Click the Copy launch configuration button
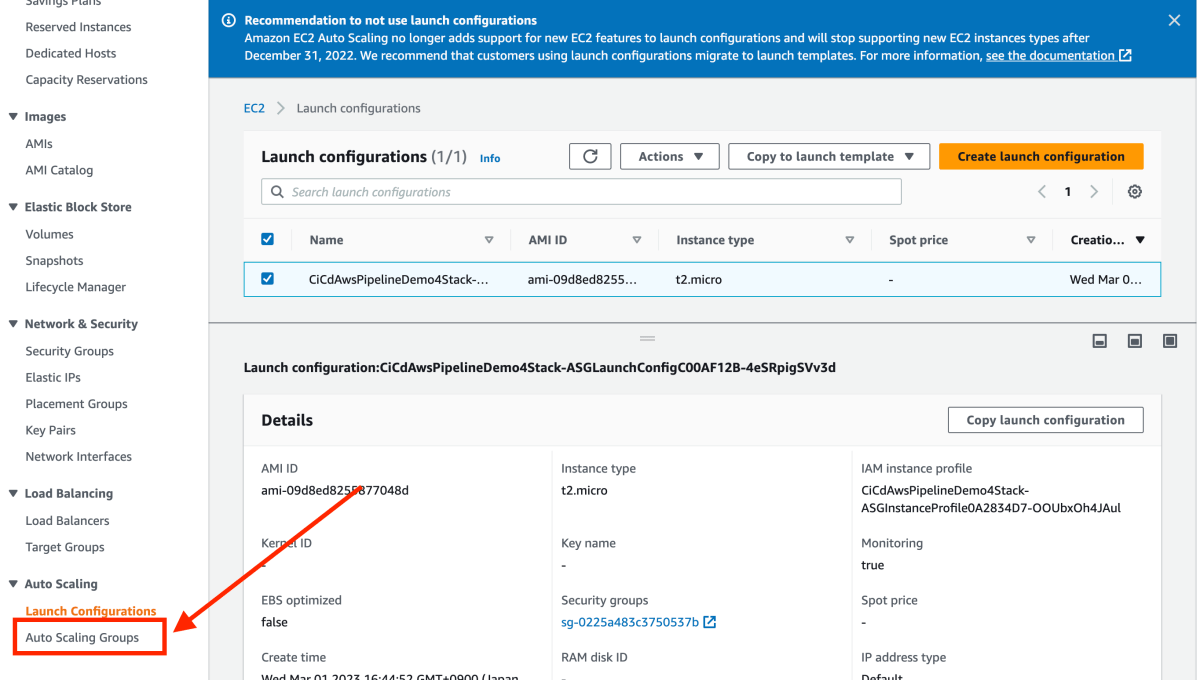Viewport: 1200px width, 680px height. pos(1045,420)
